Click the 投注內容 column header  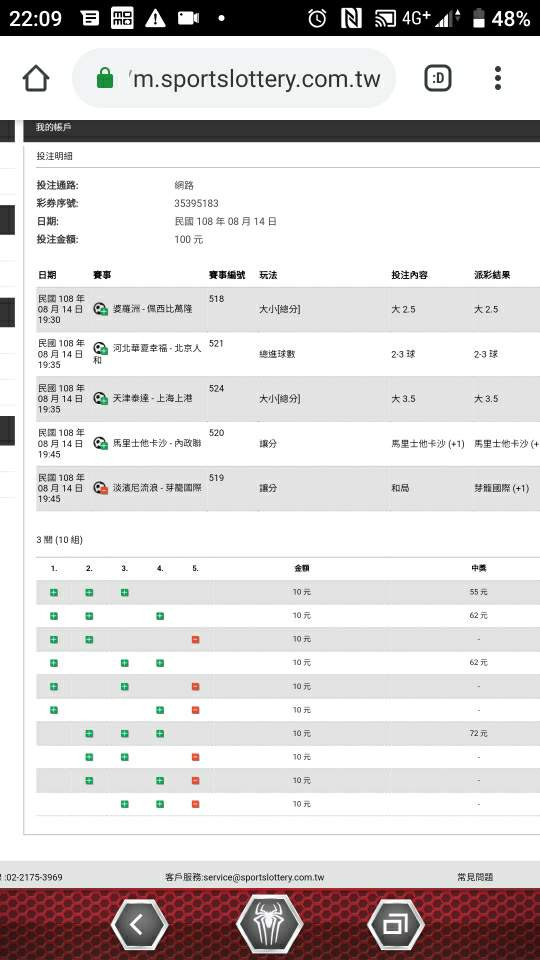click(410, 276)
